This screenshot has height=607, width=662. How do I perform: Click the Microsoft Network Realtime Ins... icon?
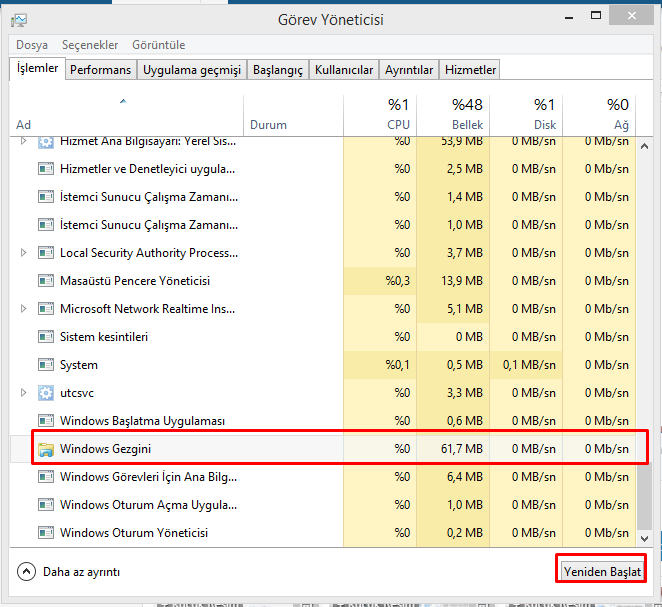46,309
